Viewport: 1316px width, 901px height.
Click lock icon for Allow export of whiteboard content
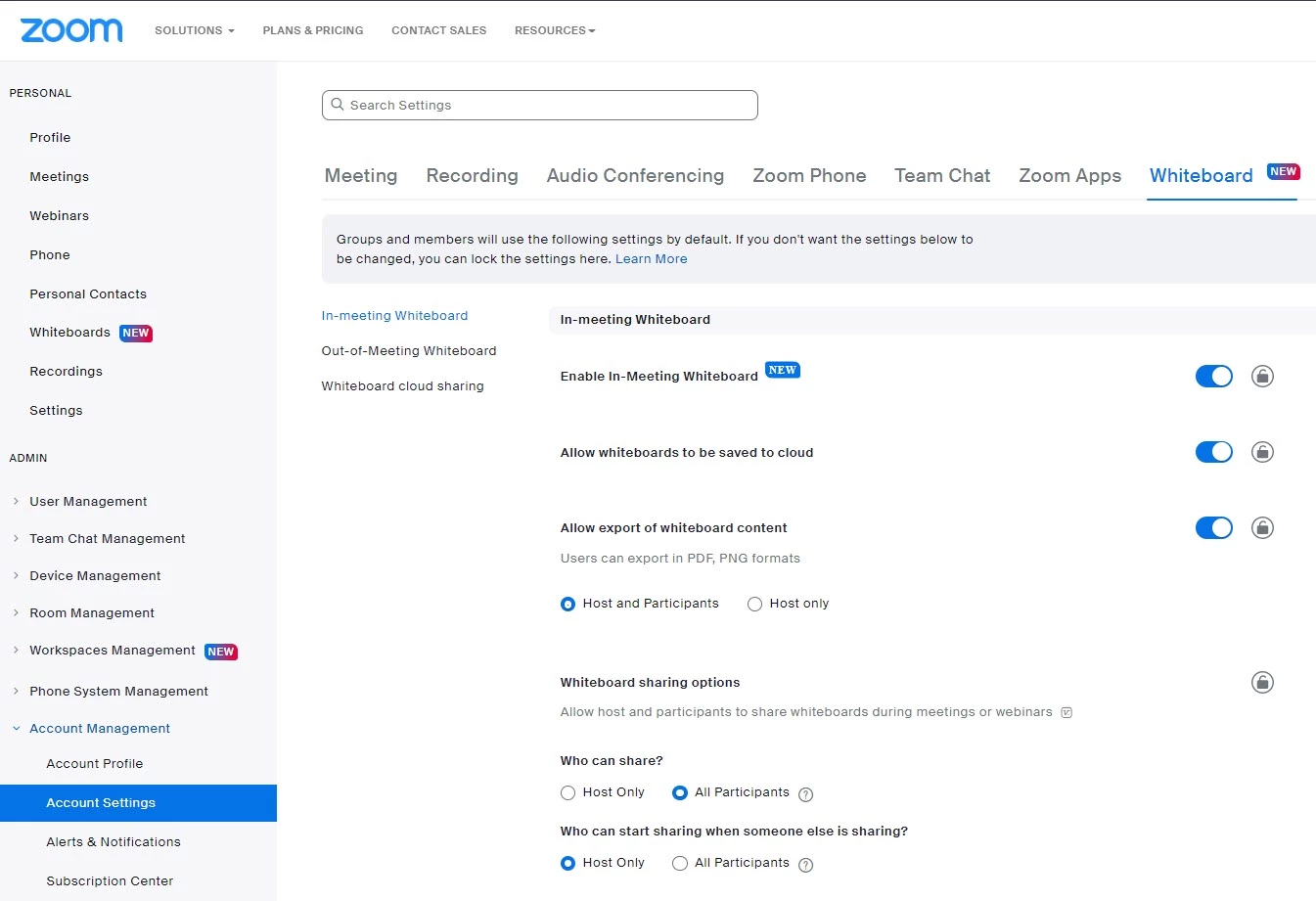(x=1262, y=528)
